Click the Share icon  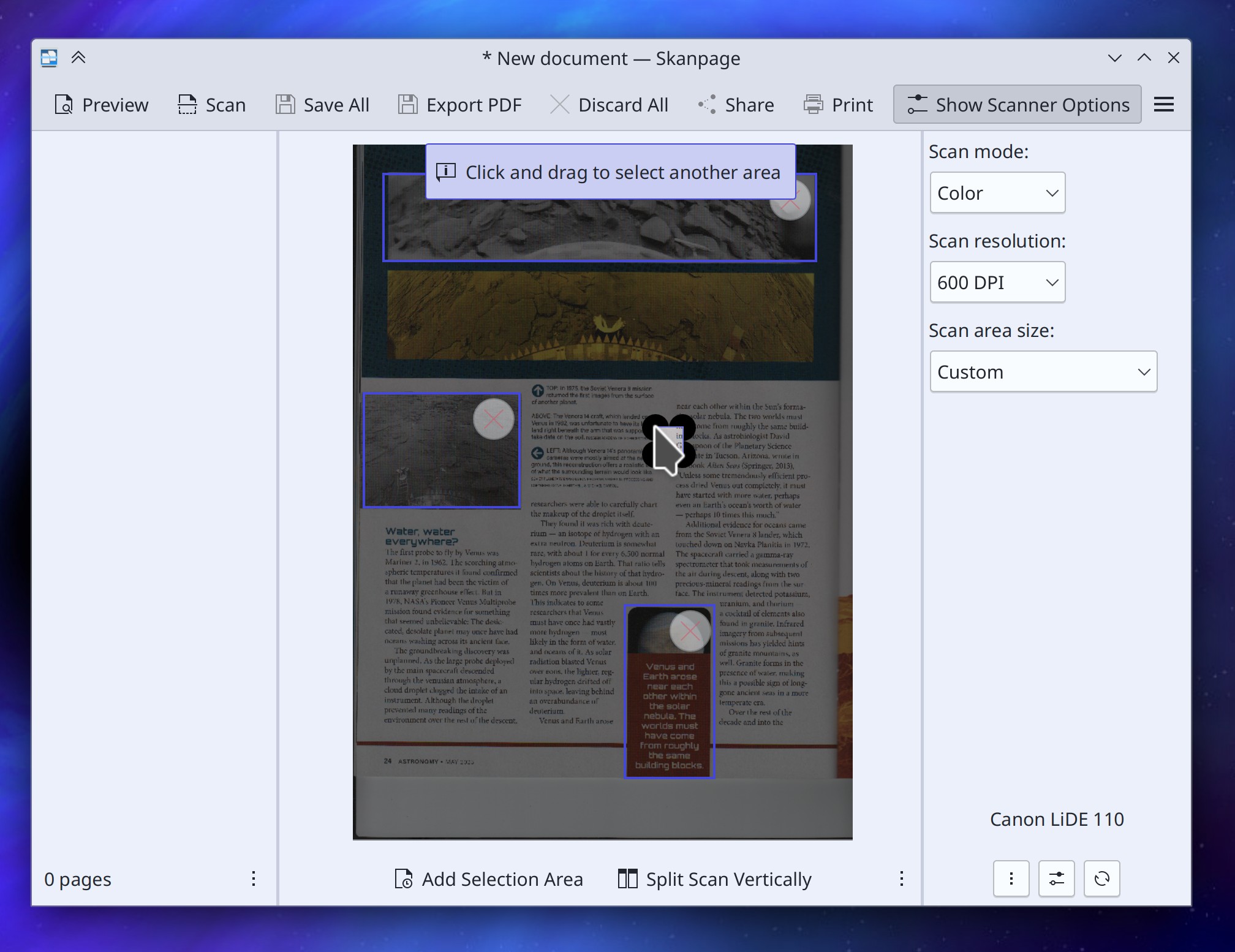pyautogui.click(x=706, y=104)
